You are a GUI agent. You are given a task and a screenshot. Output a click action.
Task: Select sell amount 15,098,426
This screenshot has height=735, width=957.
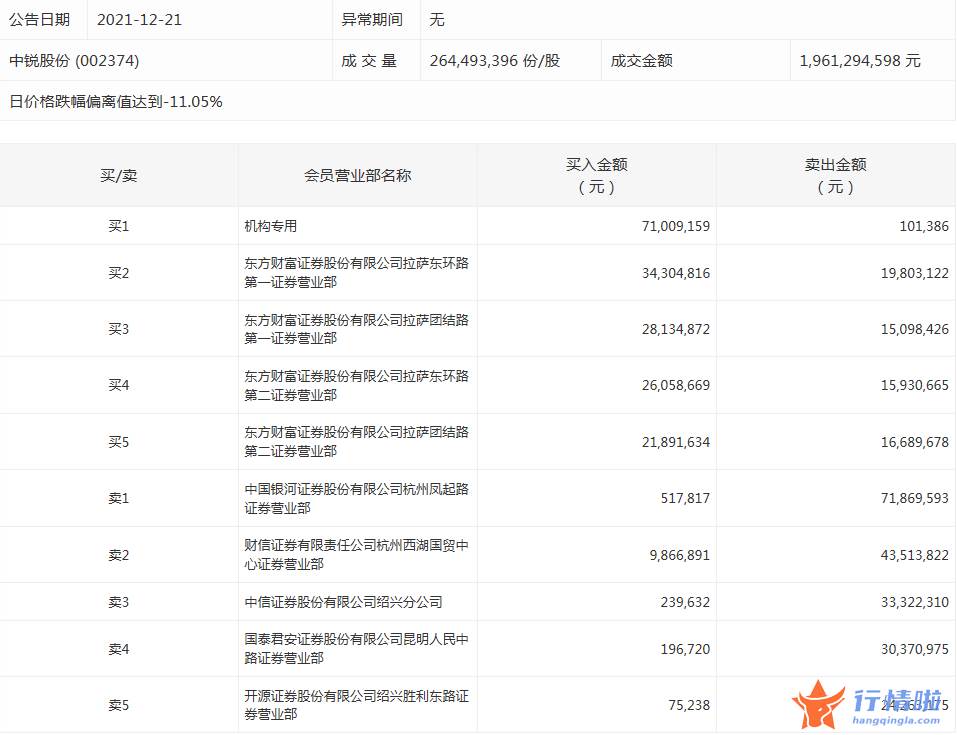[914, 329]
